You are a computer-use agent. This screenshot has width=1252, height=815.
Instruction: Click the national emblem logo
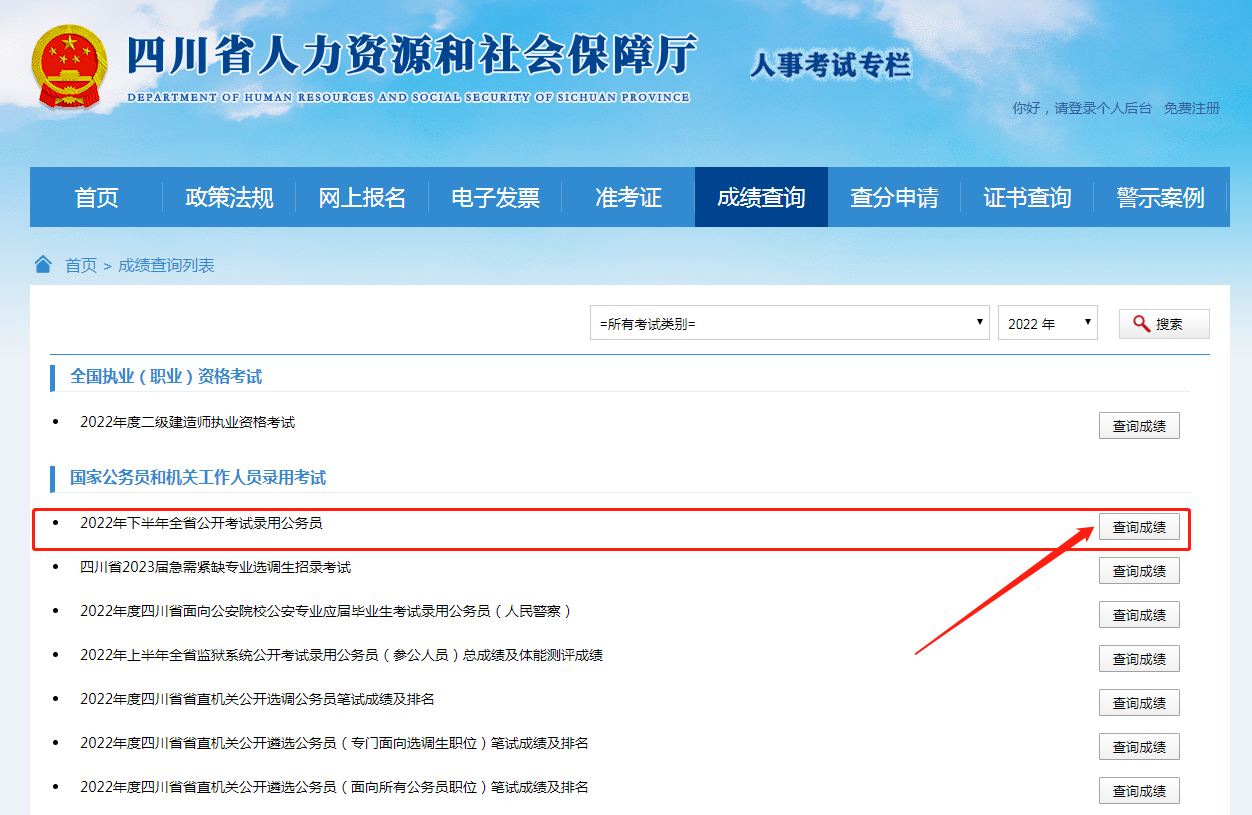(x=70, y=67)
